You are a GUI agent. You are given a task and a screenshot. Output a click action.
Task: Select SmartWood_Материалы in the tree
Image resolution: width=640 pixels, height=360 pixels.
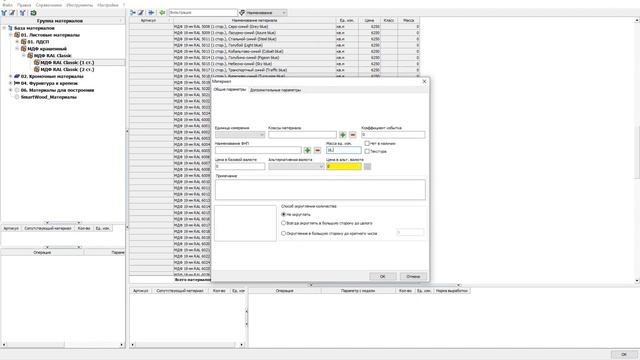pyautogui.click(x=49, y=97)
